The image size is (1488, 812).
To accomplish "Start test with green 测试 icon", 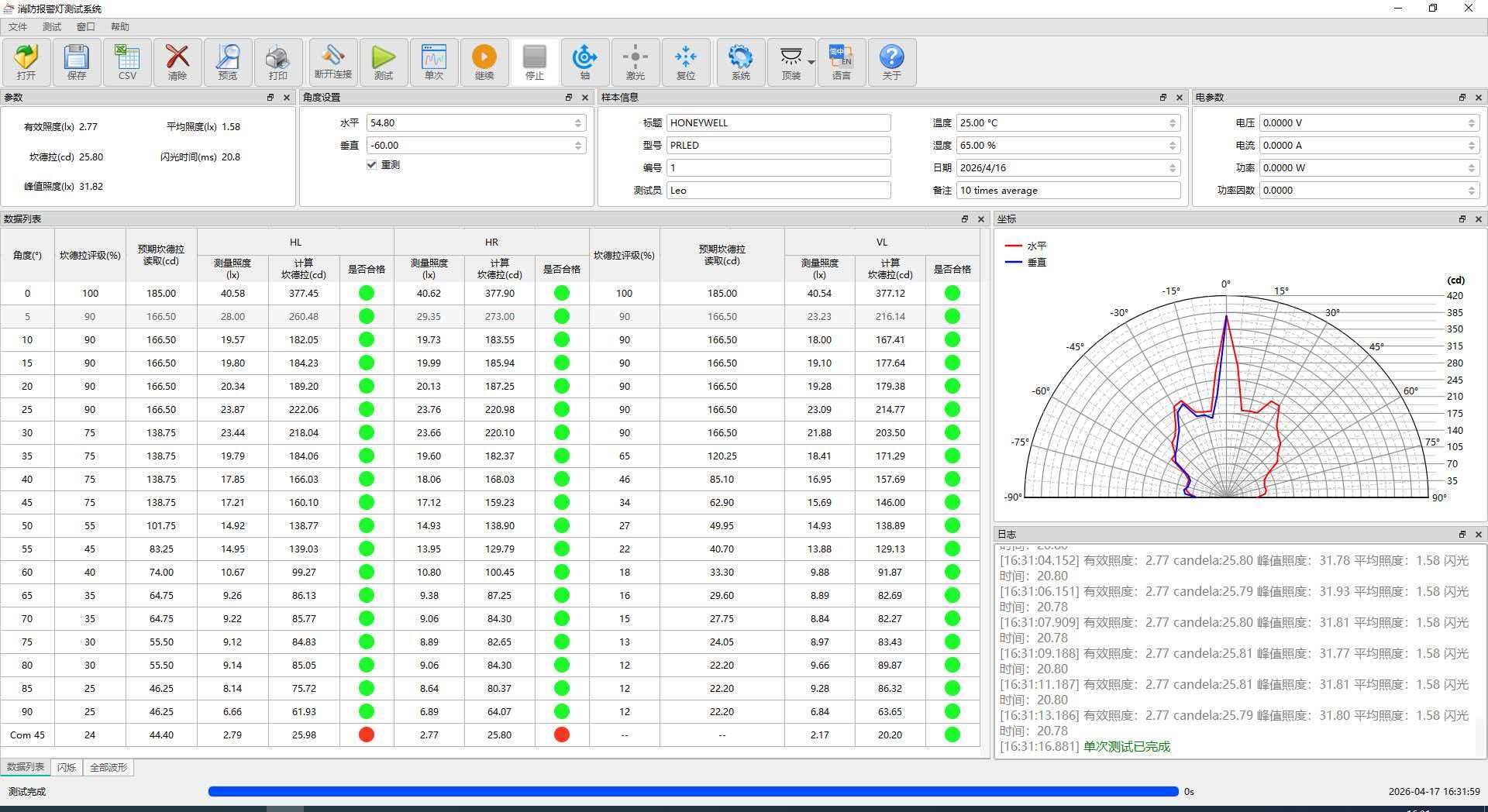I will 384,62.
